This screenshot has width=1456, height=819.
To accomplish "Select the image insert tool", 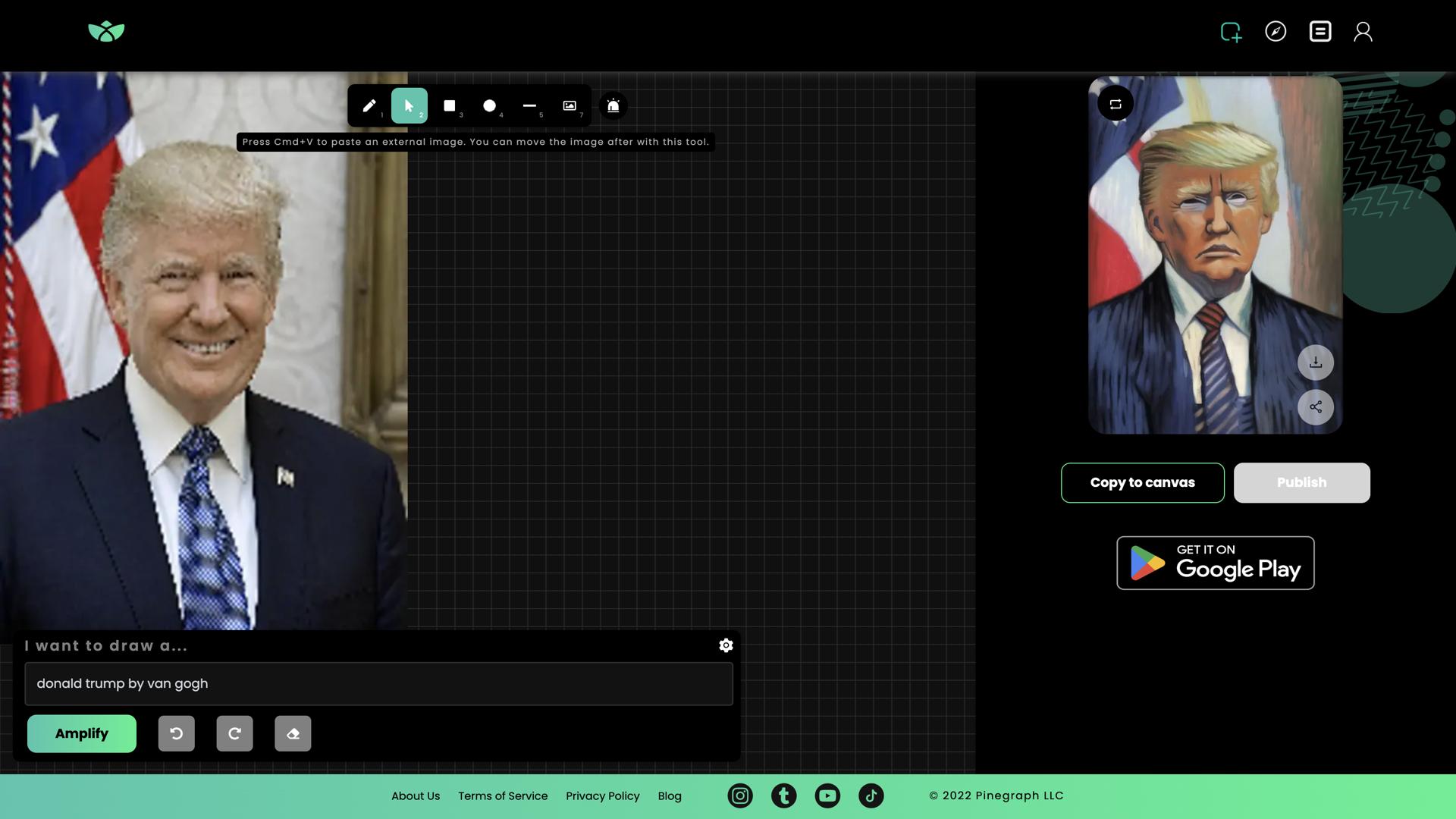I will (x=570, y=105).
